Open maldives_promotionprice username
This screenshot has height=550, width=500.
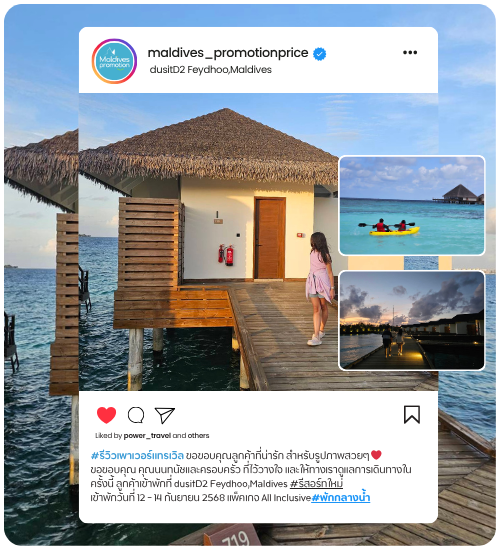pos(228,53)
